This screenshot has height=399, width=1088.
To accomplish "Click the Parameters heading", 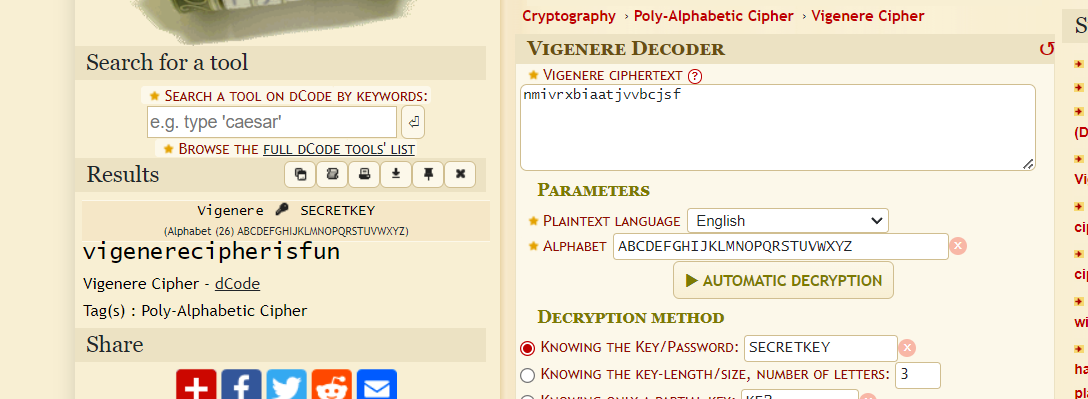I will 593,190.
